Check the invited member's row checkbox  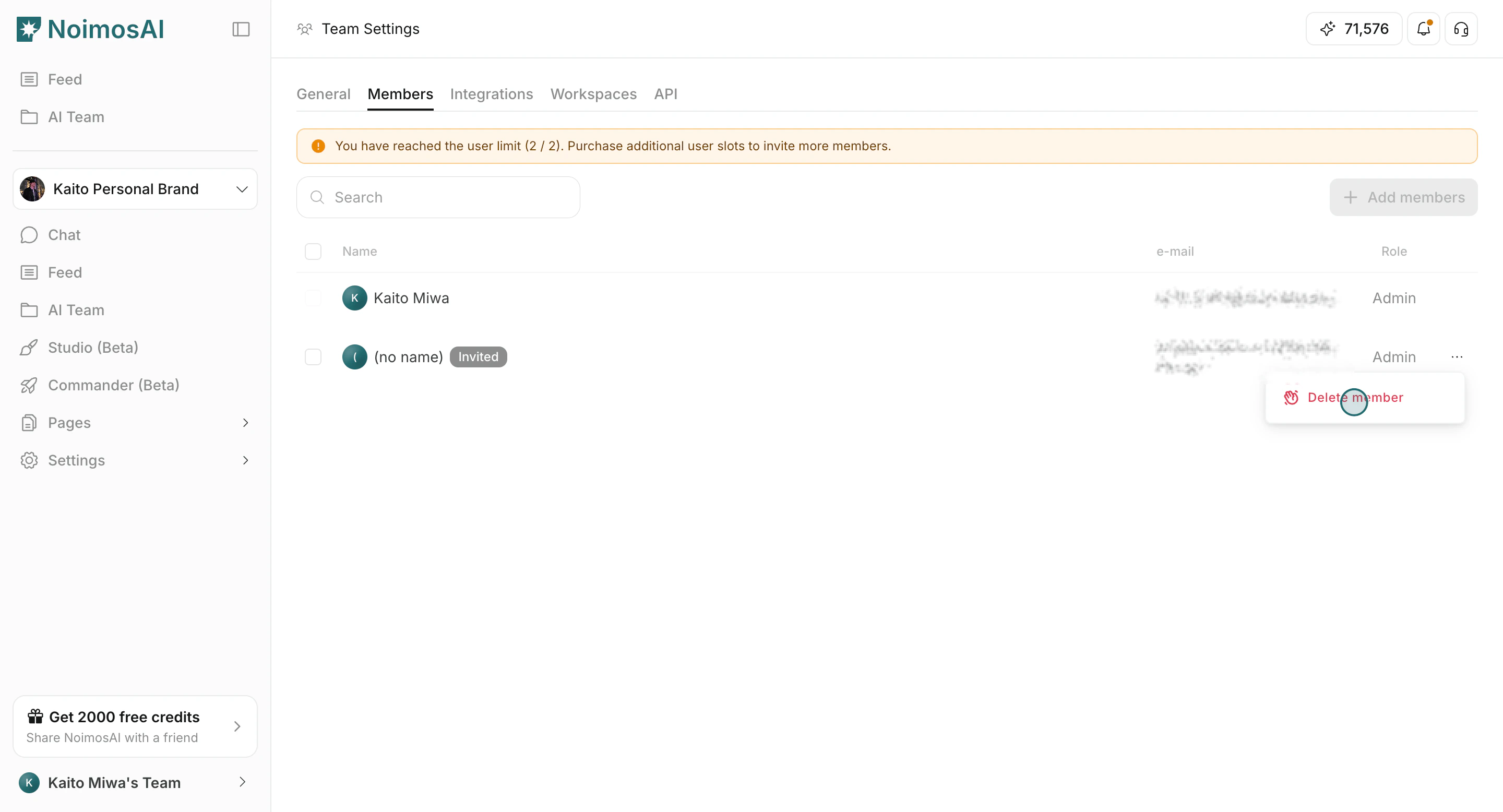[x=313, y=356]
